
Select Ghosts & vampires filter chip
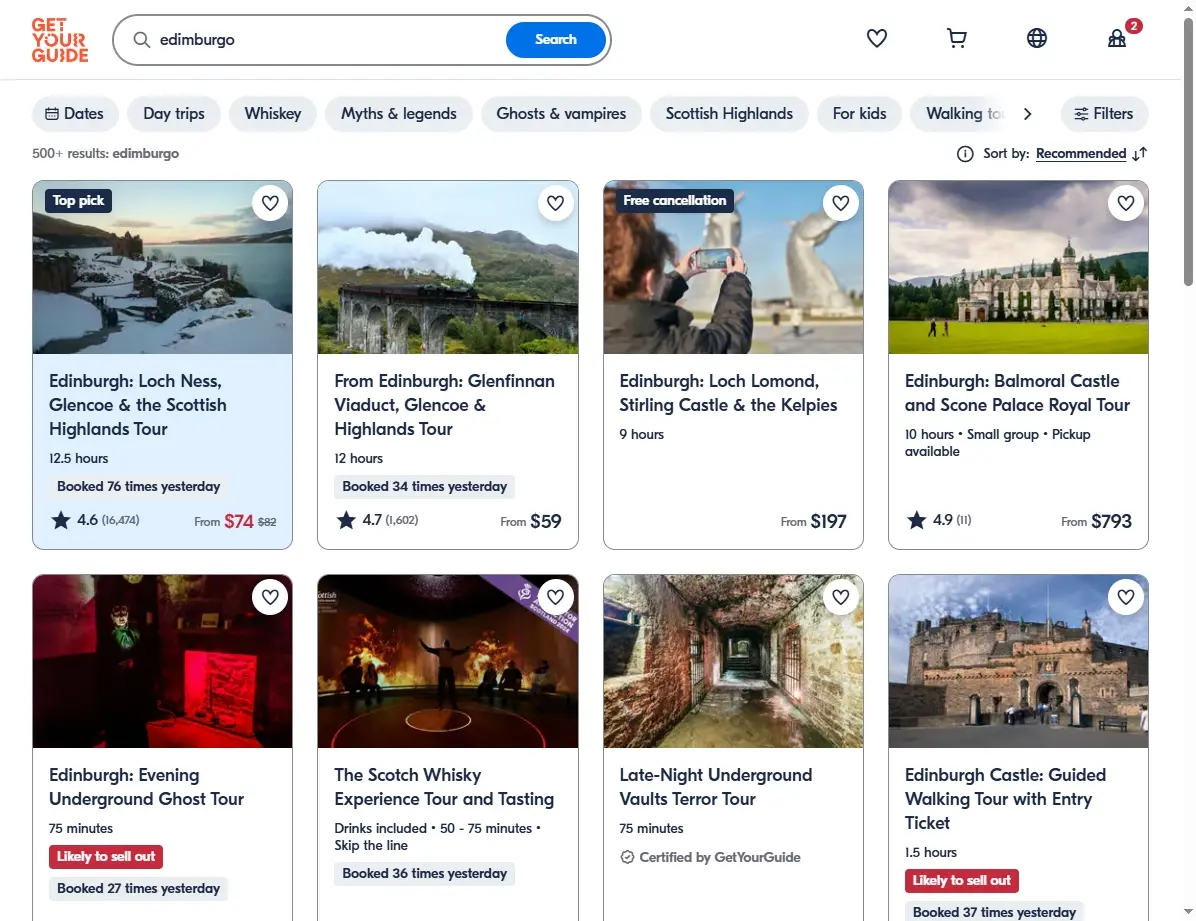[561, 114]
